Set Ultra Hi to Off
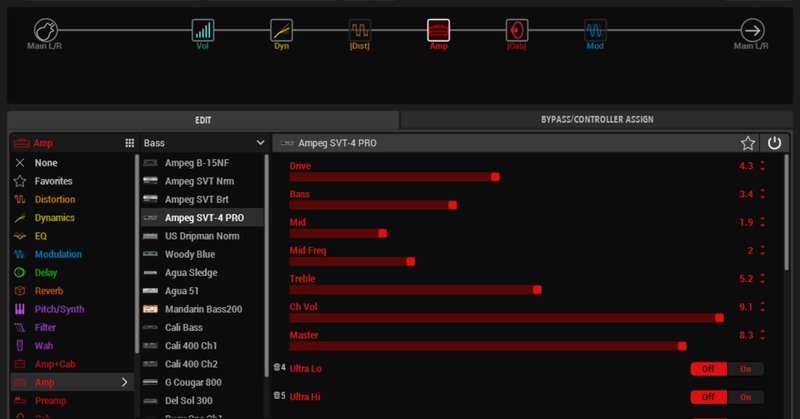Screen dimensions: 800x419 click(709, 397)
